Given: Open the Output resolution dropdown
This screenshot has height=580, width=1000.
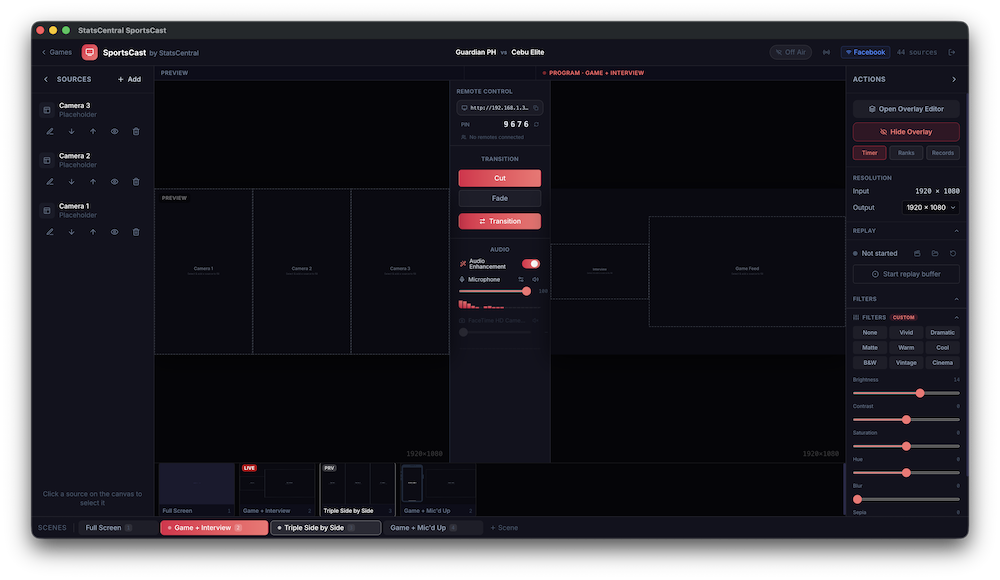Looking at the screenshot, I should pos(930,207).
